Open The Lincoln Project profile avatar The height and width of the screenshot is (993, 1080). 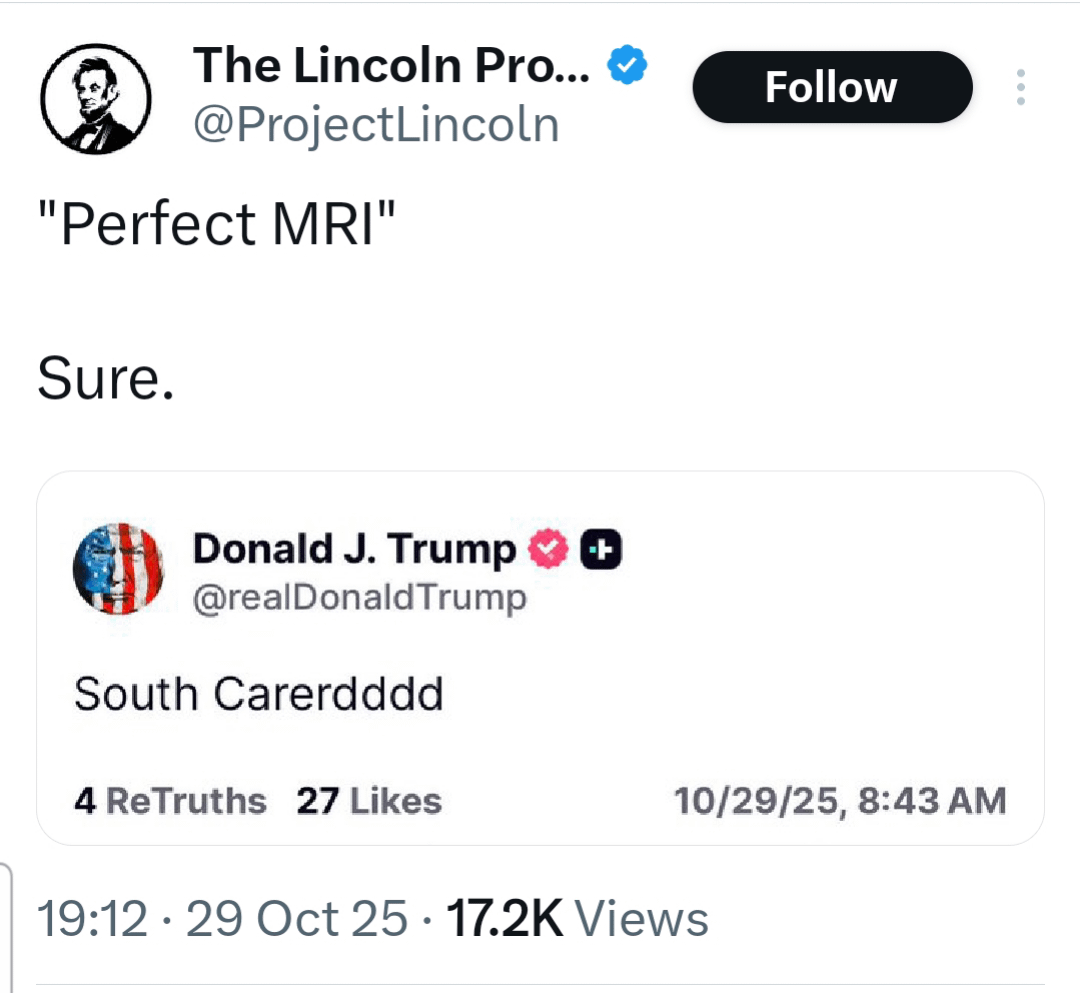point(96,98)
